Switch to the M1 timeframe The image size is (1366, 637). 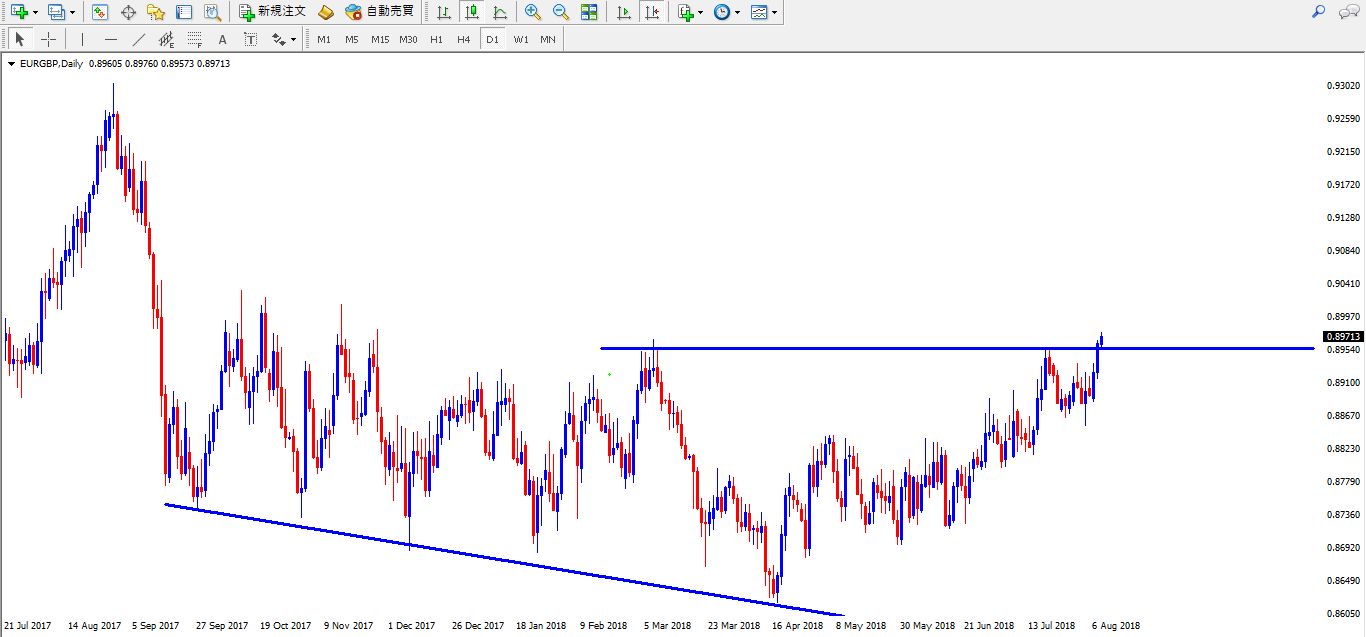point(324,39)
